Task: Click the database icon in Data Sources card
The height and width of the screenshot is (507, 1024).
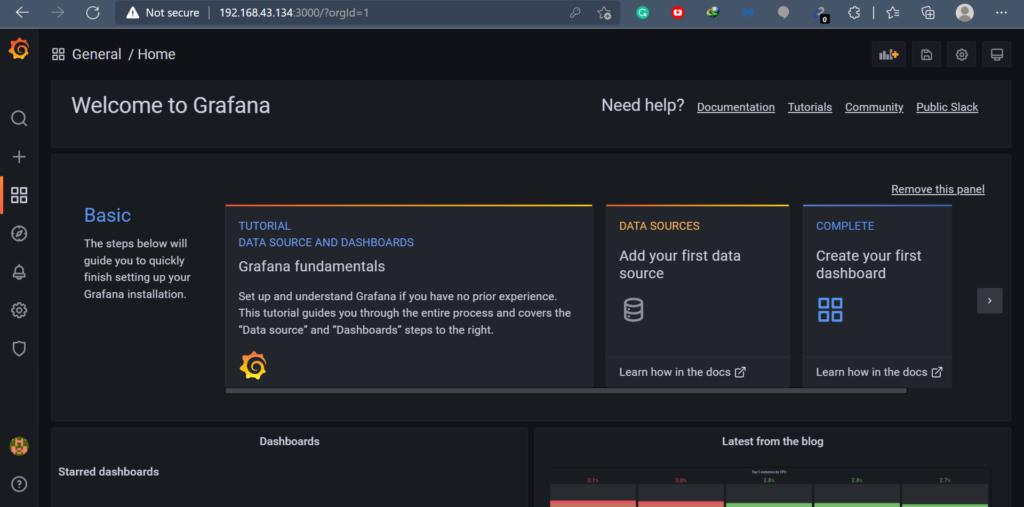Action: click(633, 309)
